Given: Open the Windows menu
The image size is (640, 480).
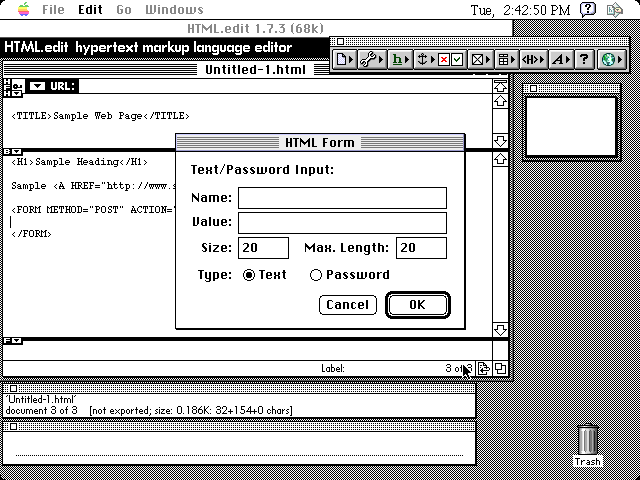Looking at the screenshot, I should (174, 10).
